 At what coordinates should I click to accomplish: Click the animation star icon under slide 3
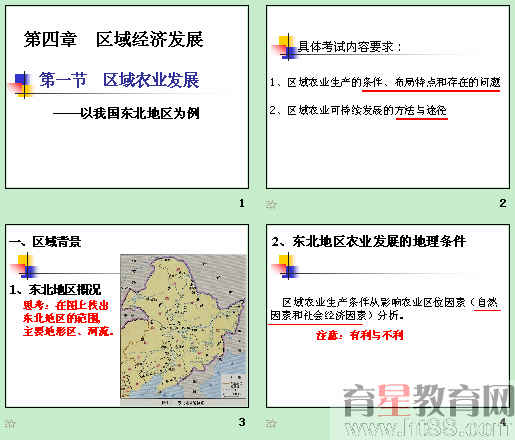point(10,424)
